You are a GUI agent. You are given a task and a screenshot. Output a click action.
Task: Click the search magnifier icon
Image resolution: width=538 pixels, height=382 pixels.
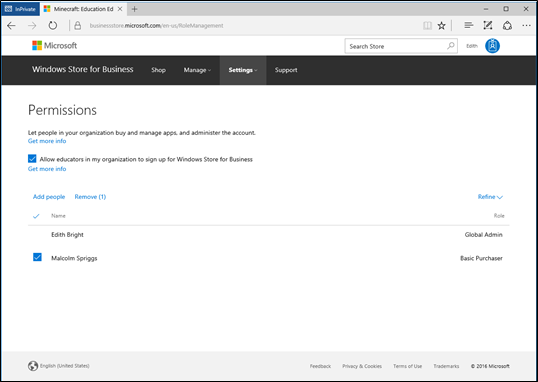pos(451,46)
